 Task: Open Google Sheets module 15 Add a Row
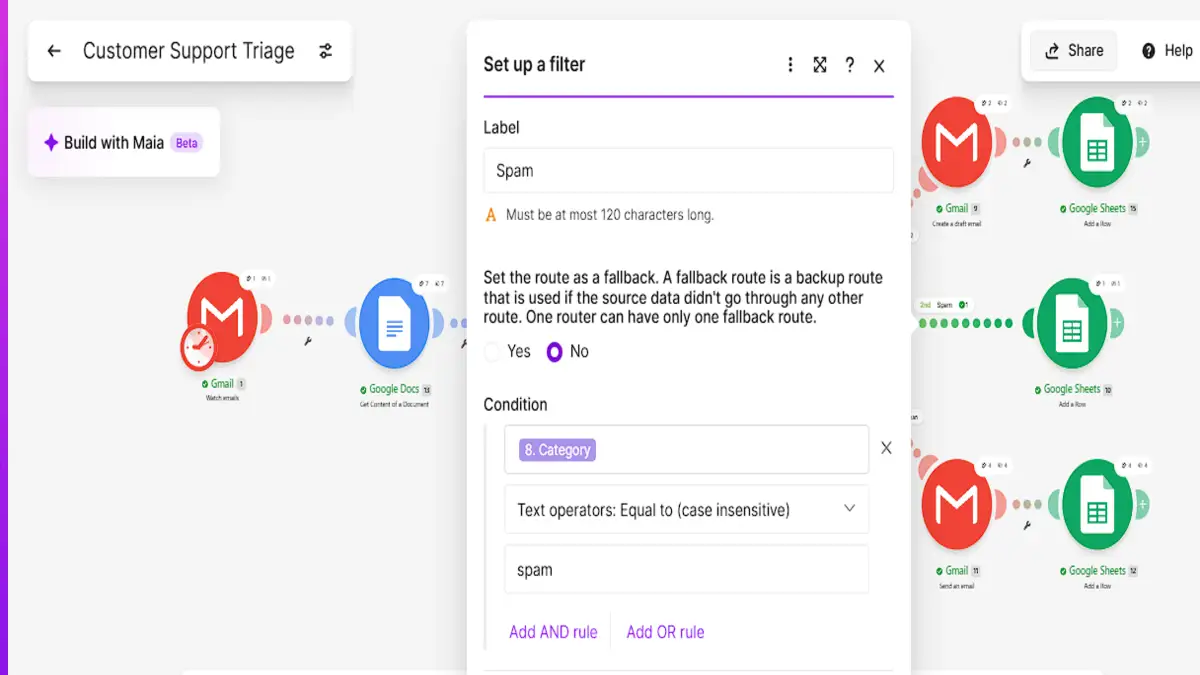point(1097,142)
